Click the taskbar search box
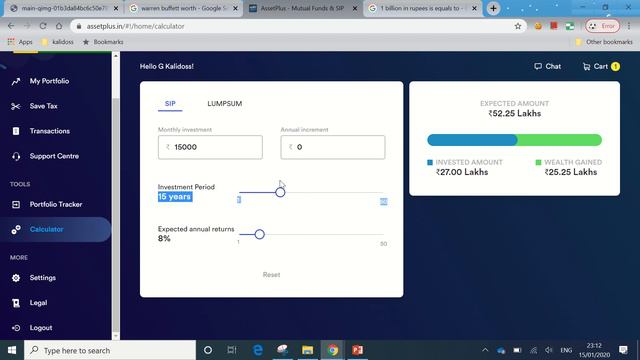This screenshot has width=640, height=360. pos(110,350)
